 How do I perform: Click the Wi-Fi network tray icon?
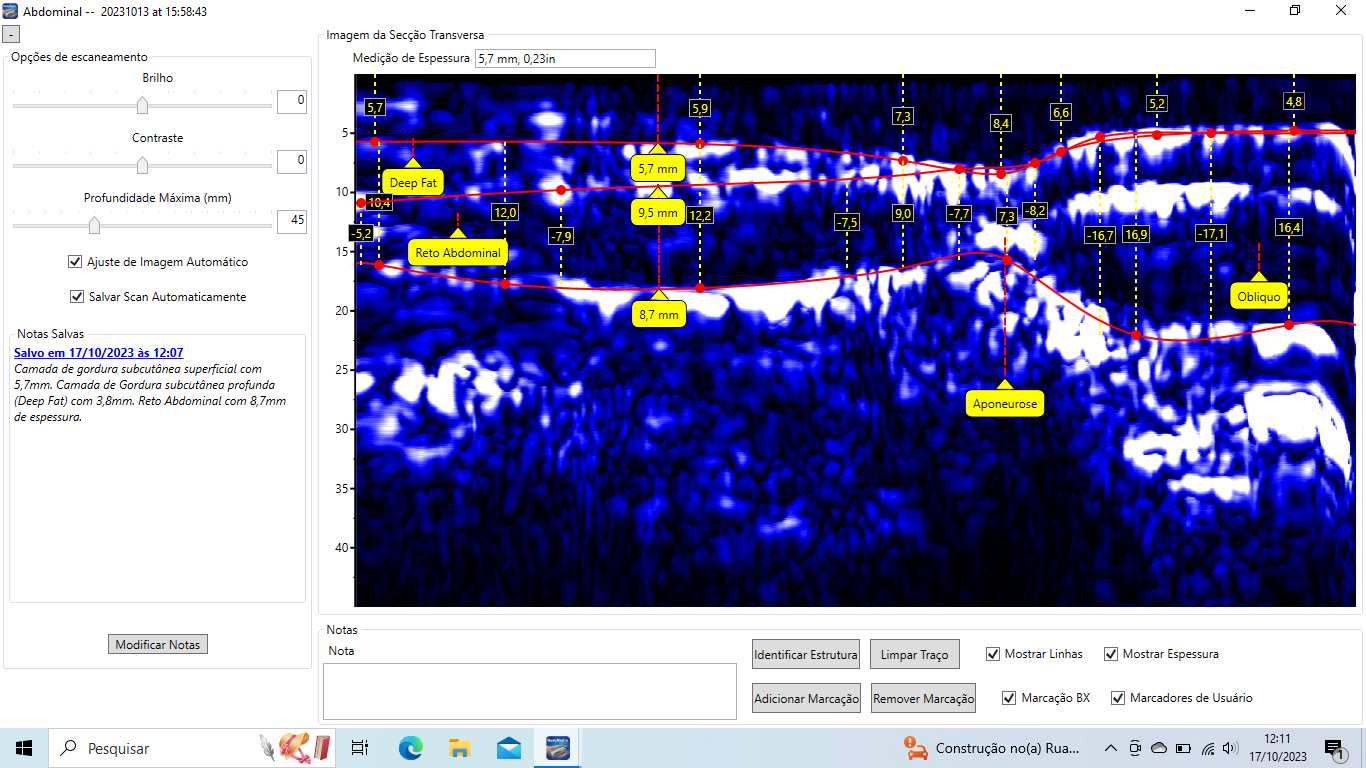tap(1208, 748)
